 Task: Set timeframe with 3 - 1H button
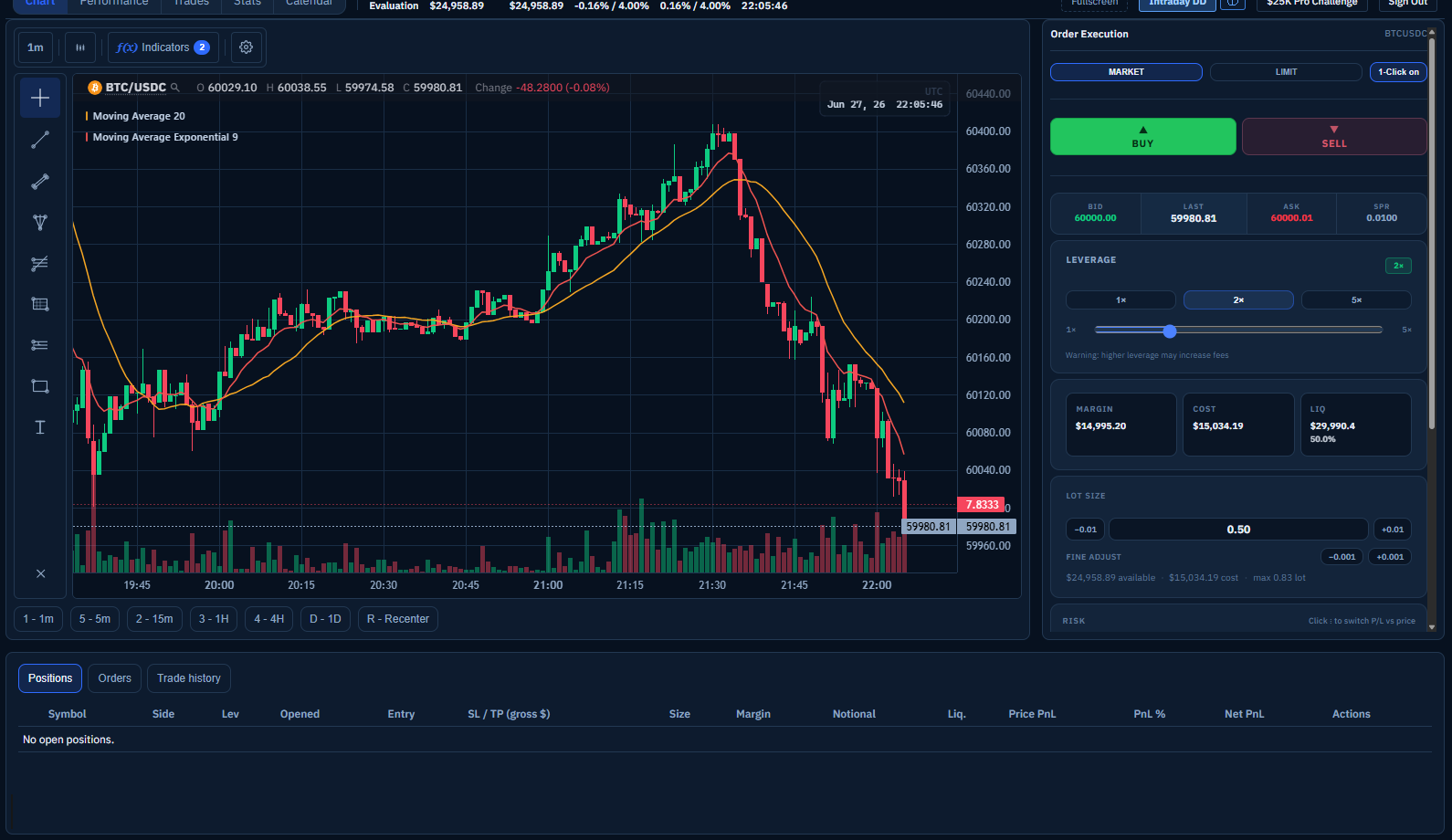tap(214, 619)
